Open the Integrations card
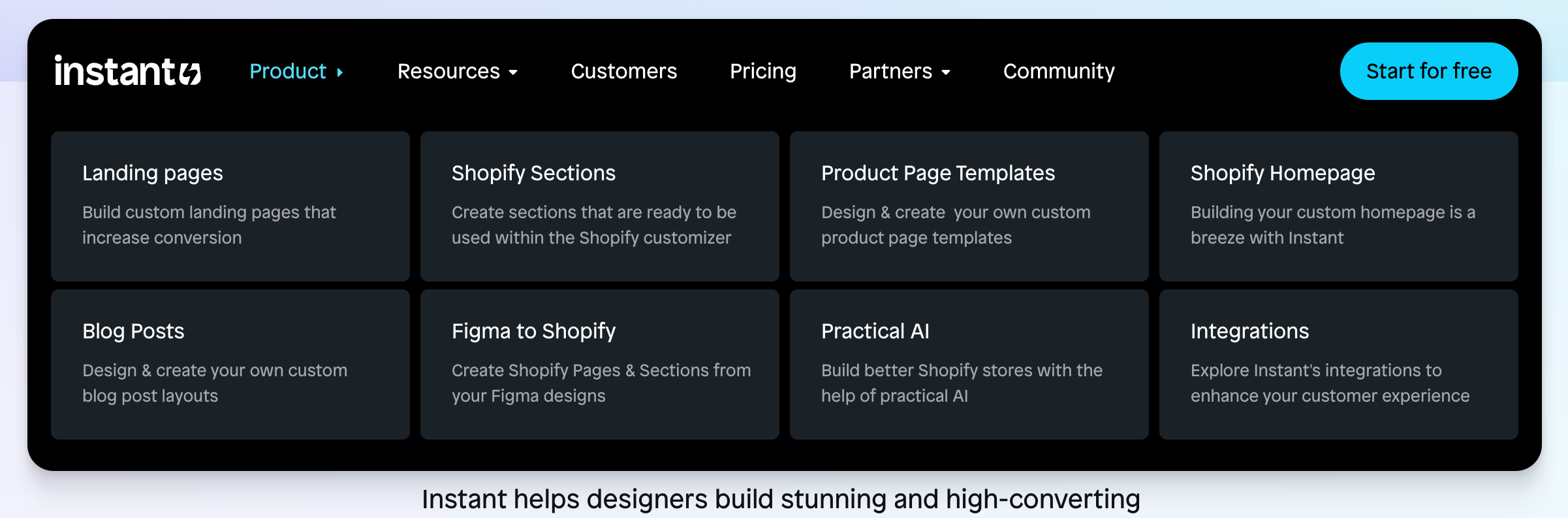The image size is (1568, 518). pos(1339,364)
